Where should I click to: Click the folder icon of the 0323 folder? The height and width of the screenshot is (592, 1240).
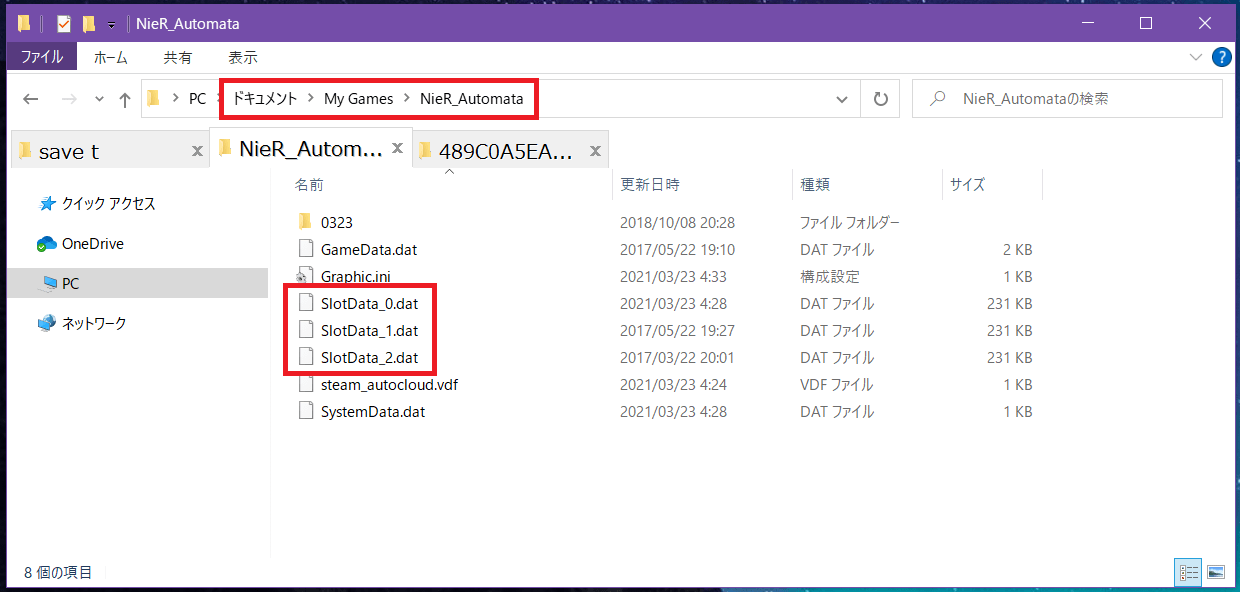click(306, 222)
